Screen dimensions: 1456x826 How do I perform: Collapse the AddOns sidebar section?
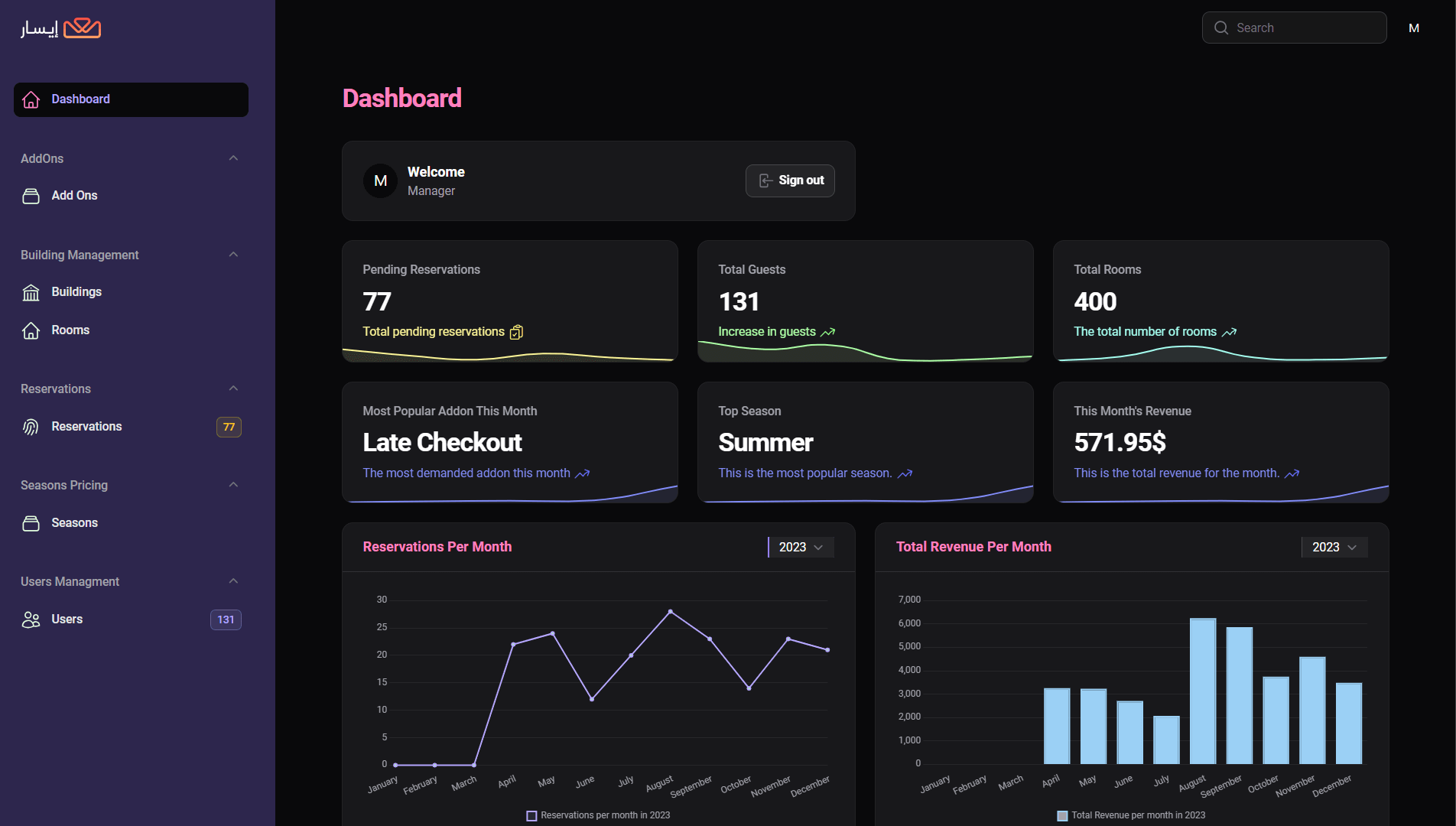coord(233,158)
